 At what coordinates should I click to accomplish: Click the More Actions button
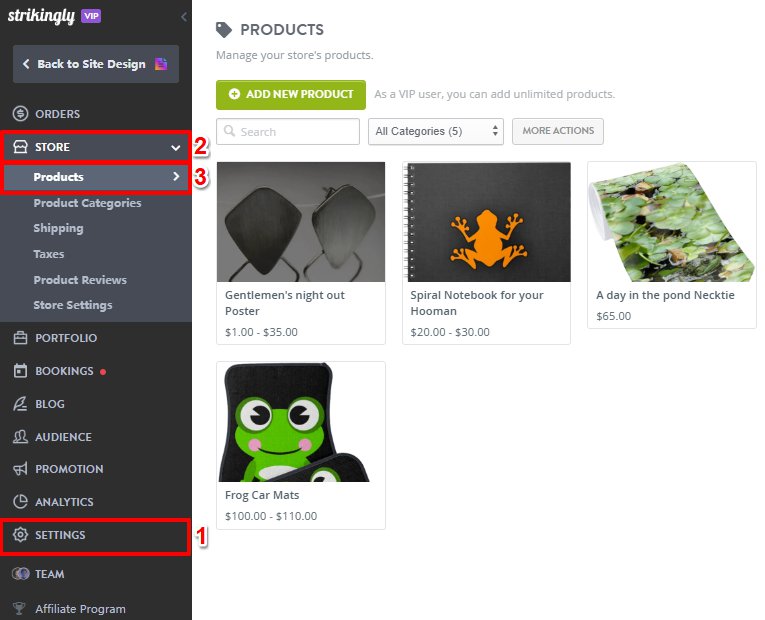pos(558,131)
